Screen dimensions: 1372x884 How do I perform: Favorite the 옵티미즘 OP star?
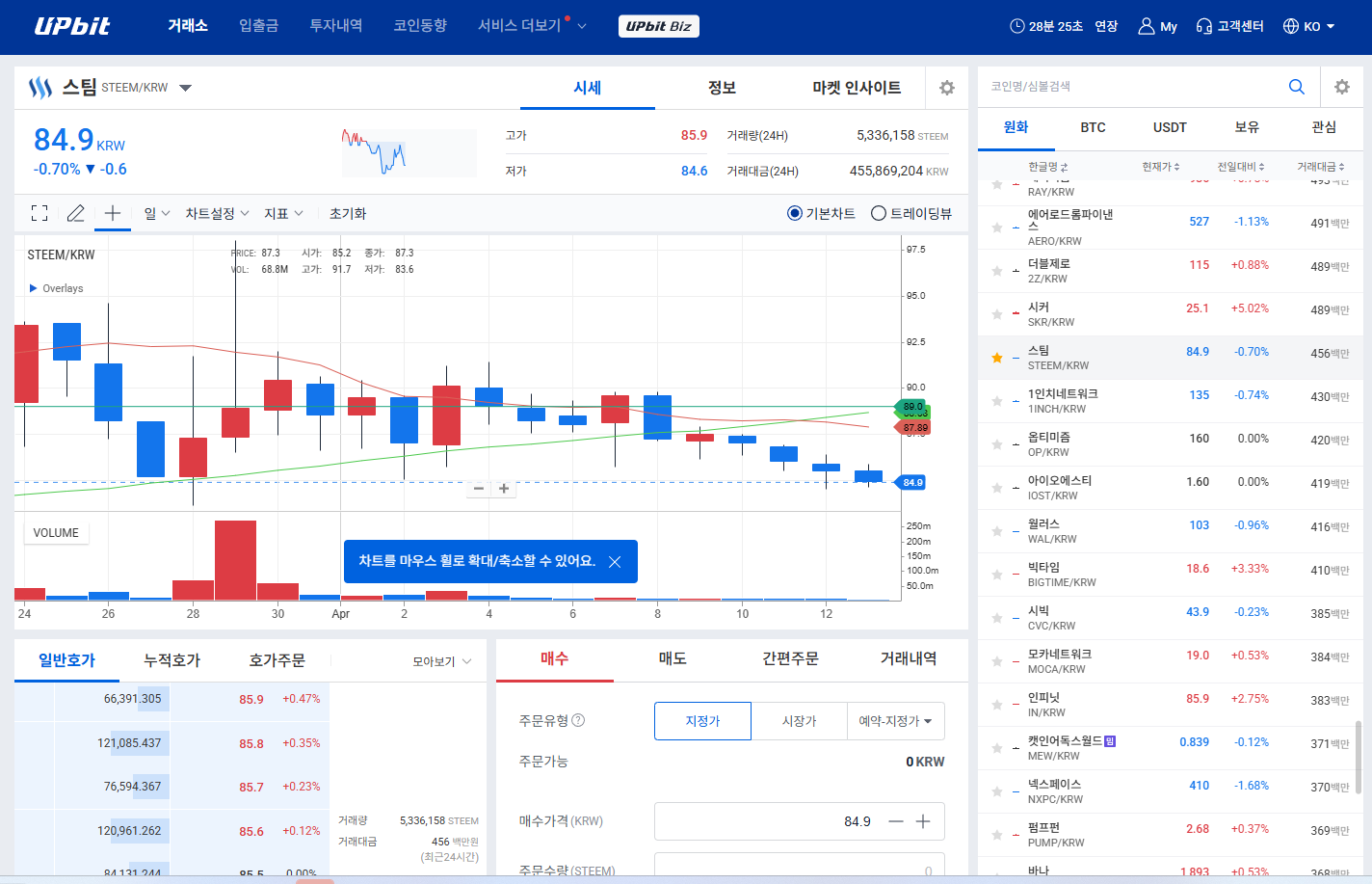[997, 445]
